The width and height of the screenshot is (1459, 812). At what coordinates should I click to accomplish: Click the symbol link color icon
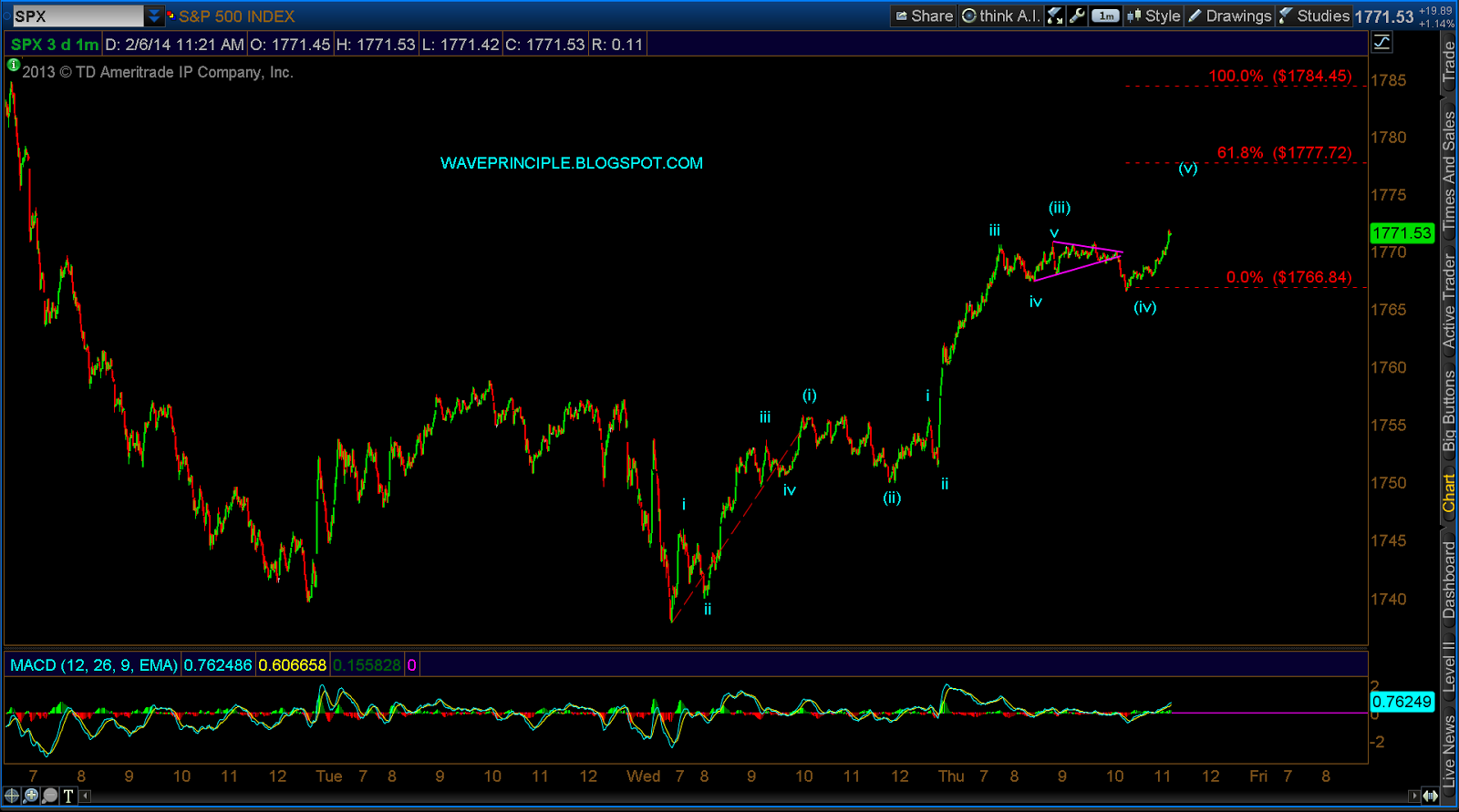point(171,15)
